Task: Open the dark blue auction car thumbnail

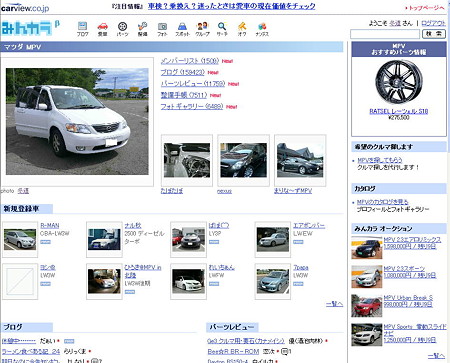Action: (x=367, y=248)
